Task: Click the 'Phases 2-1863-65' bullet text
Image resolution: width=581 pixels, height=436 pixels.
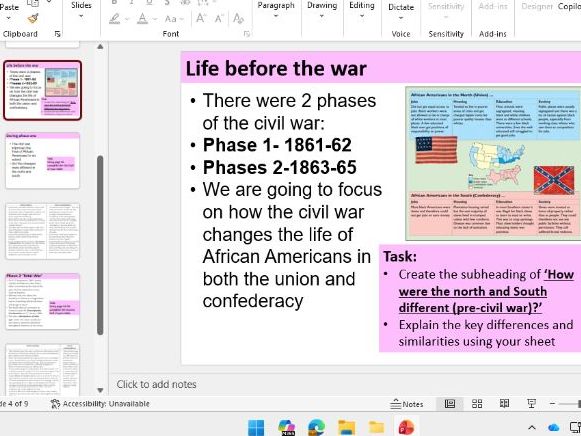Action: [280, 167]
